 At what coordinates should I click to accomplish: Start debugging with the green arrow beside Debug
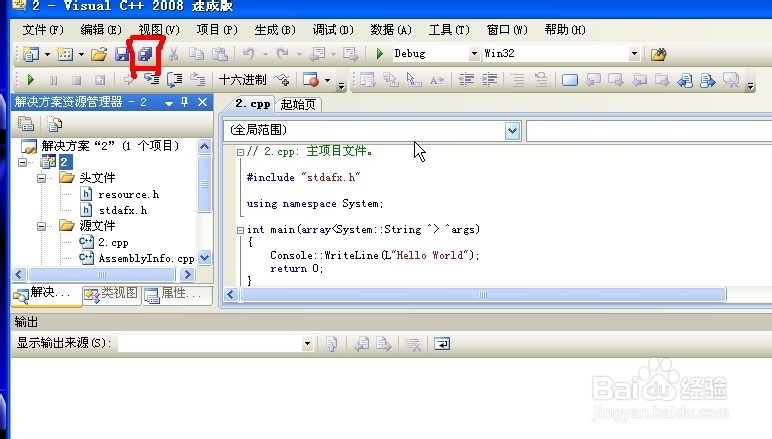pos(380,54)
